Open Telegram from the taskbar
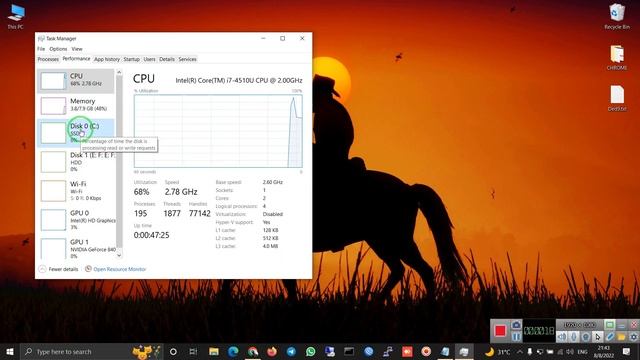Viewport: 640px width, 360px height. point(291,351)
